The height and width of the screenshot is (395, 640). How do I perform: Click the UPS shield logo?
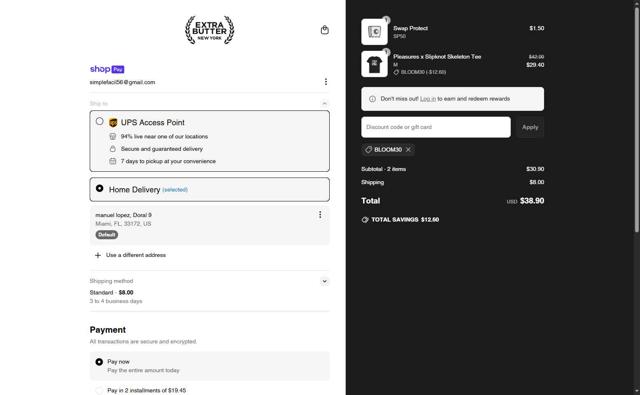pos(113,122)
